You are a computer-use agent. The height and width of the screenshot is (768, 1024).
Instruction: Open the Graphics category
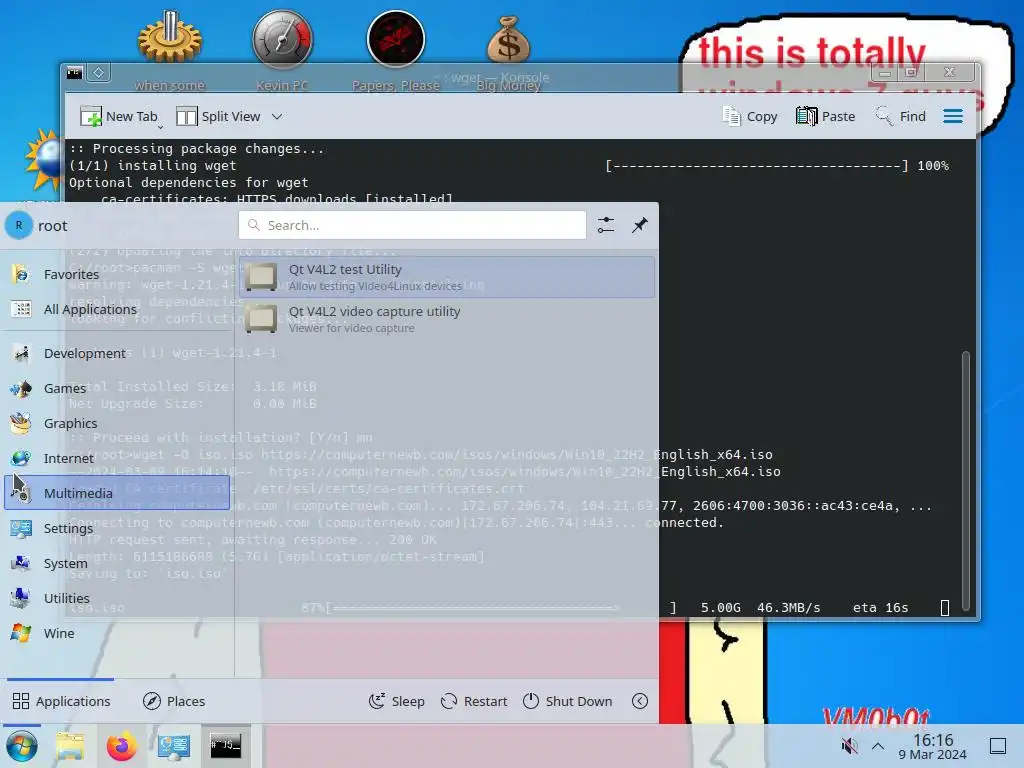pyautogui.click(x=118, y=423)
